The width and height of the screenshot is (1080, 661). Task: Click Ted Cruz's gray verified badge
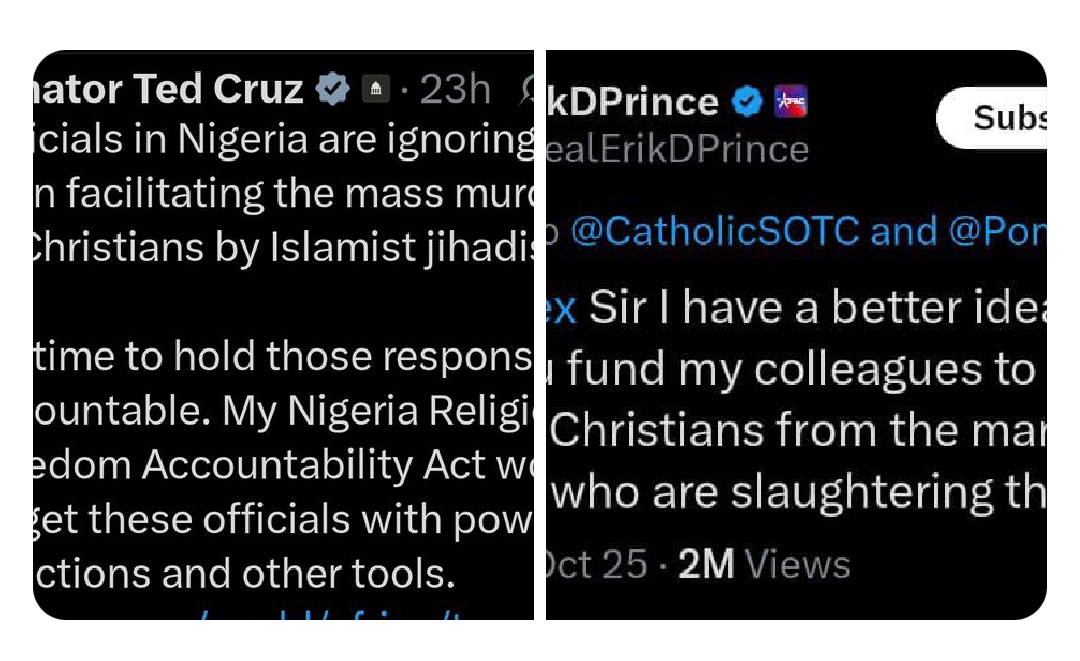[333, 90]
